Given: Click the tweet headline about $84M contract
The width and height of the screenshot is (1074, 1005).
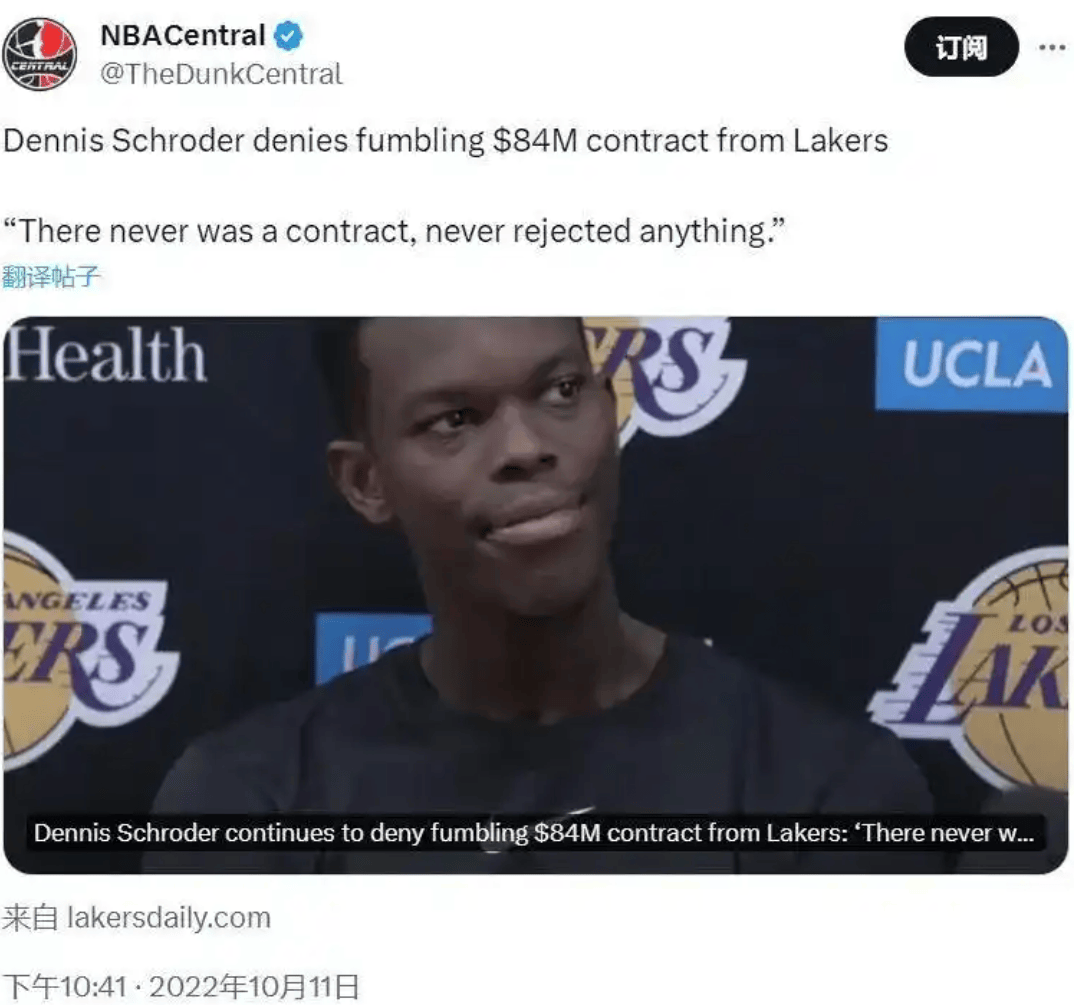Looking at the screenshot, I should tap(446, 141).
